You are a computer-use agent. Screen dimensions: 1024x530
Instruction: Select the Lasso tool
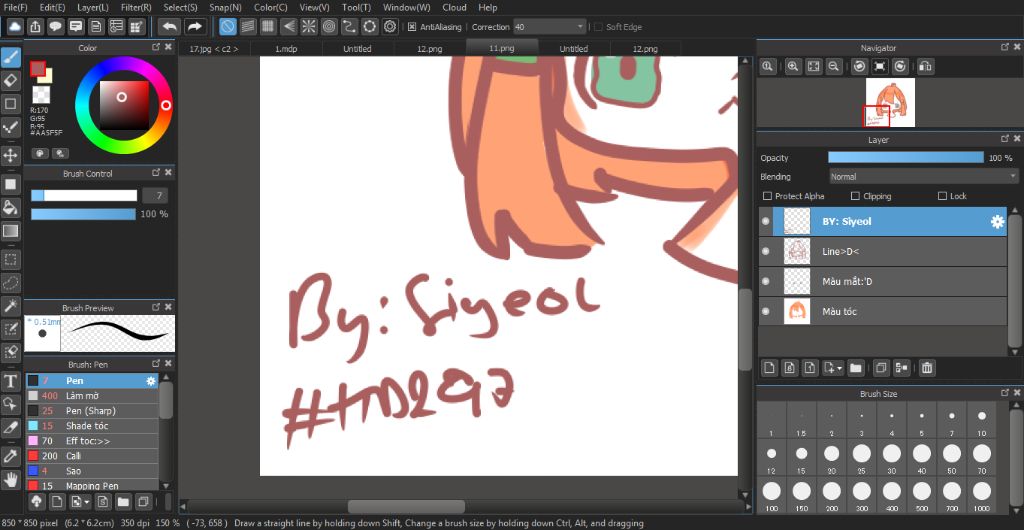coord(10,283)
